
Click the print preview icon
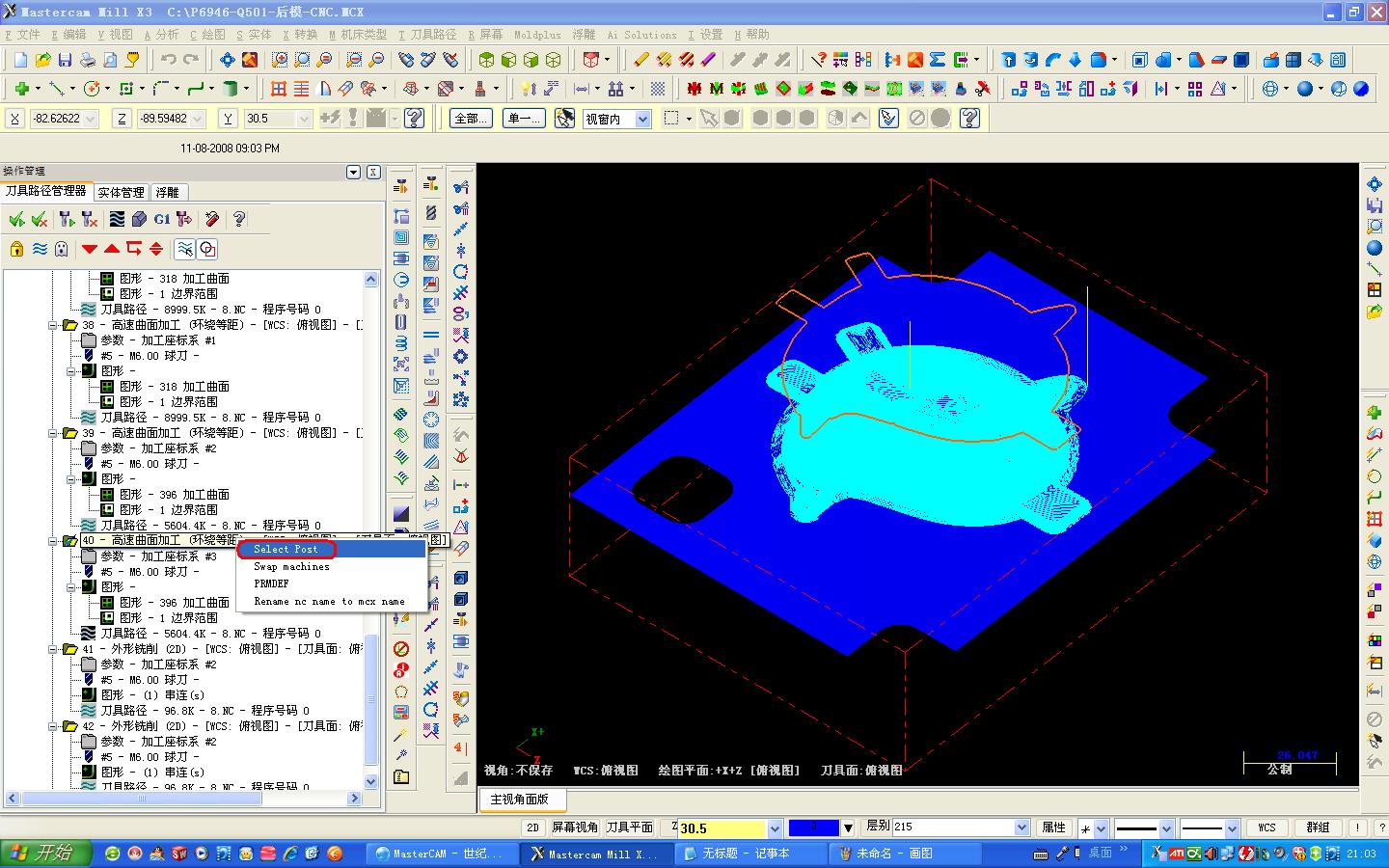pos(110,60)
